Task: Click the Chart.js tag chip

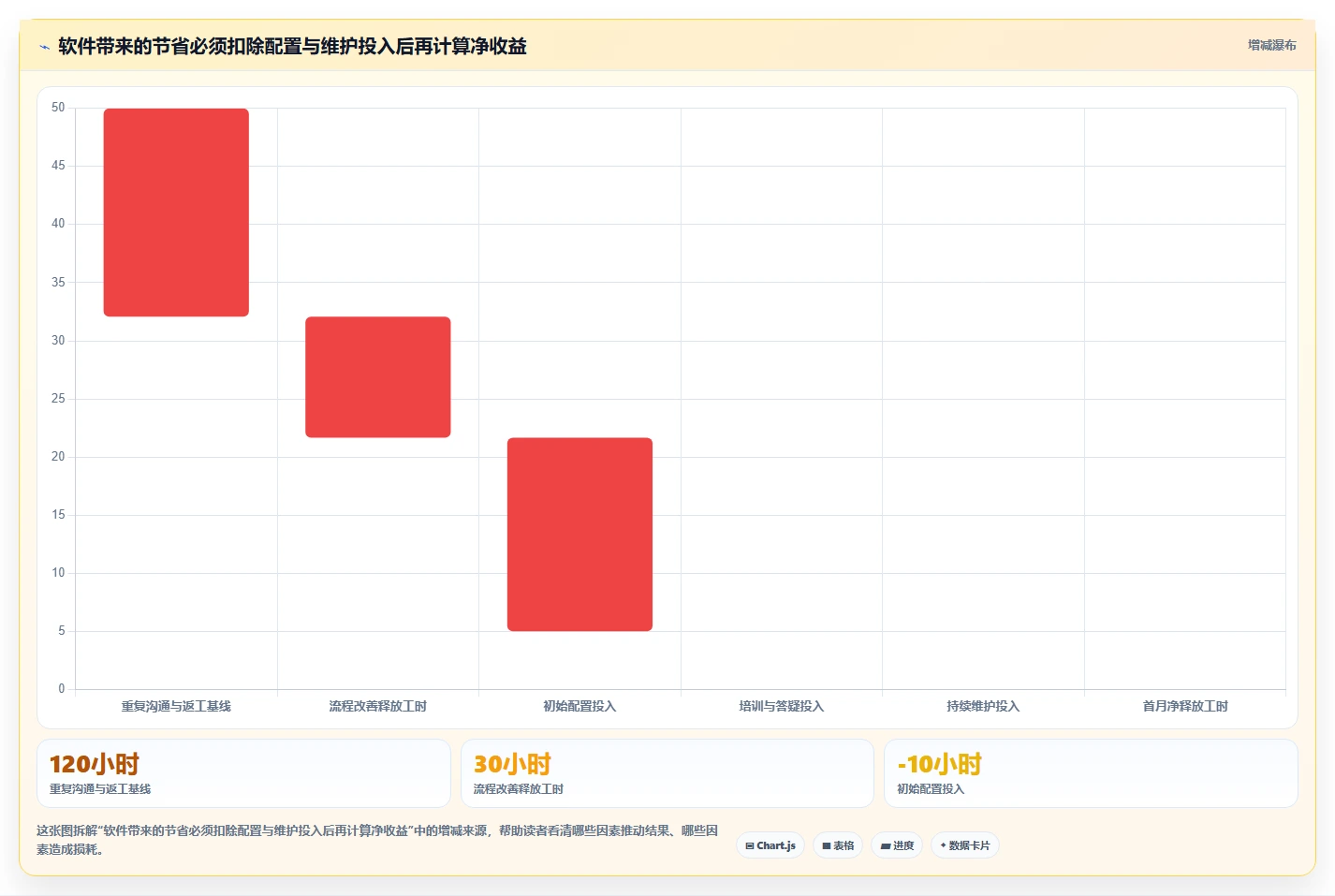Action: point(770,845)
